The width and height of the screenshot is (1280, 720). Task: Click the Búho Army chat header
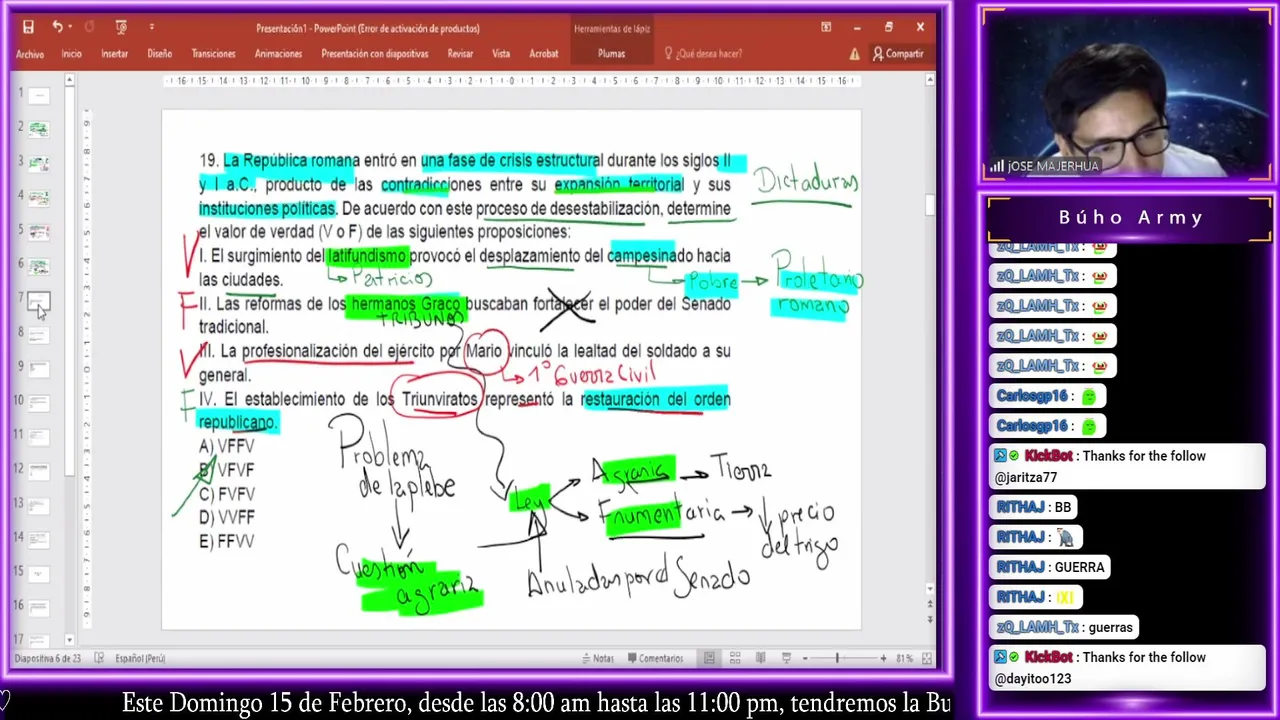(x=1131, y=217)
